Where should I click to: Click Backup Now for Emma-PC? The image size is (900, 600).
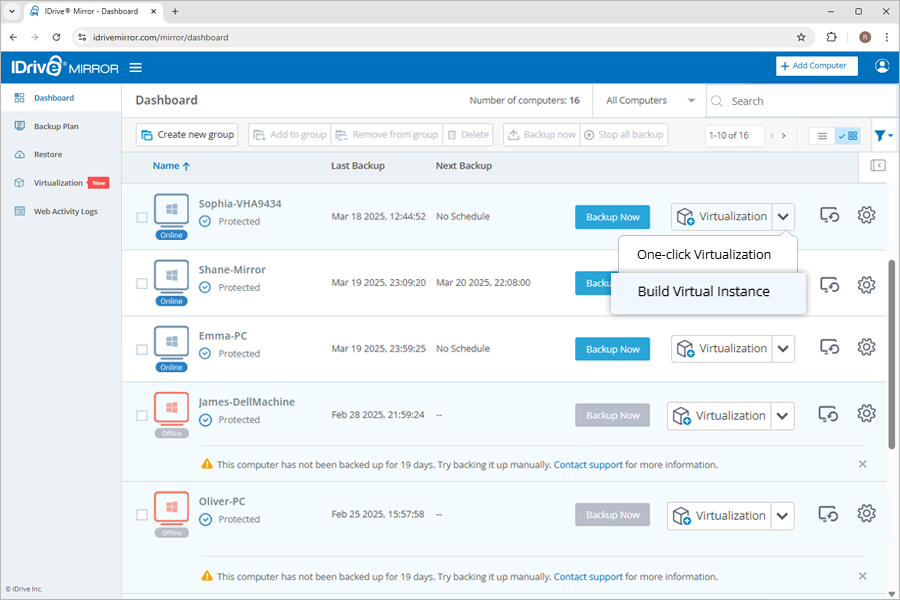[x=612, y=349]
